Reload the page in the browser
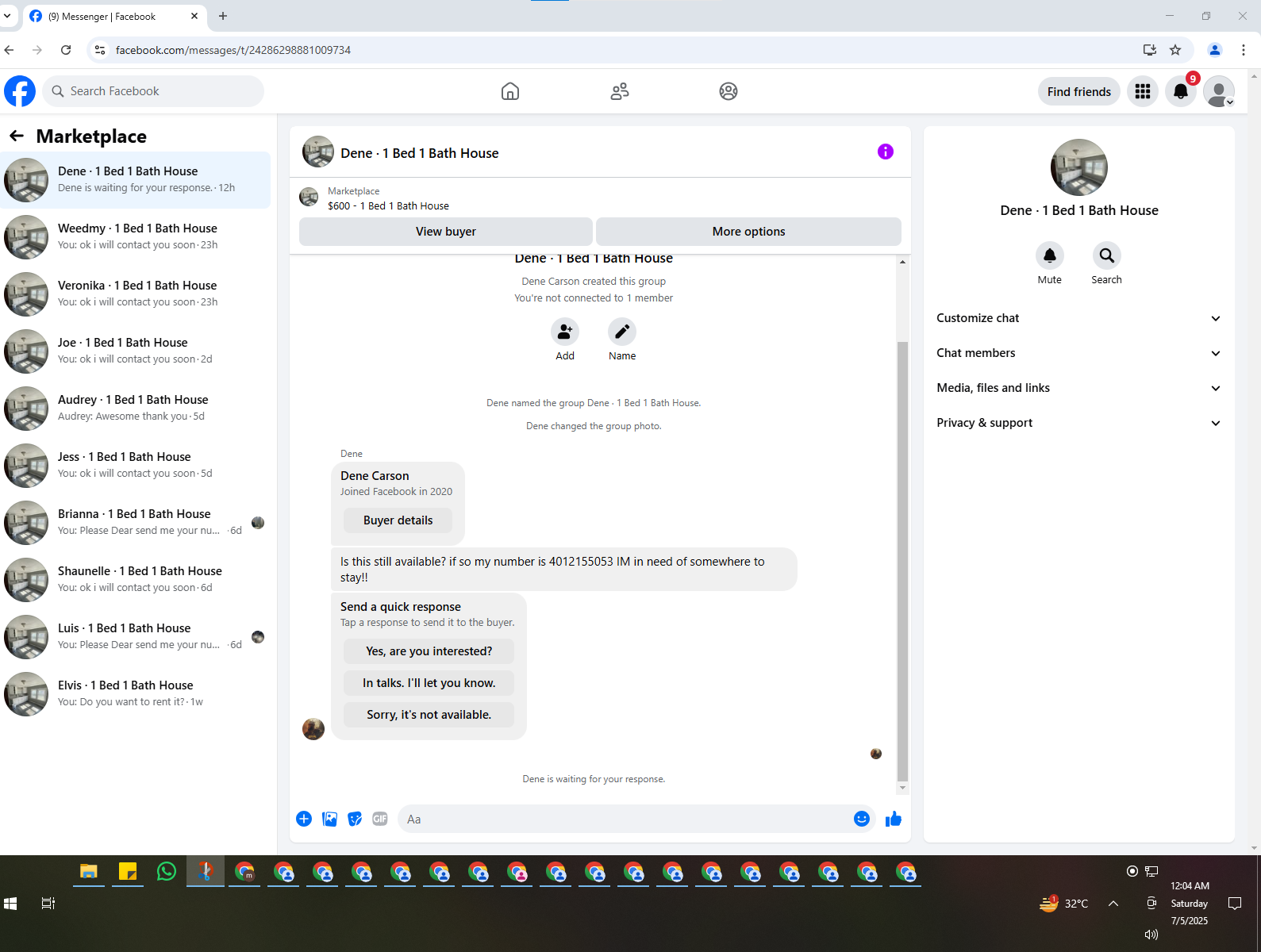1261x952 pixels. click(x=66, y=50)
